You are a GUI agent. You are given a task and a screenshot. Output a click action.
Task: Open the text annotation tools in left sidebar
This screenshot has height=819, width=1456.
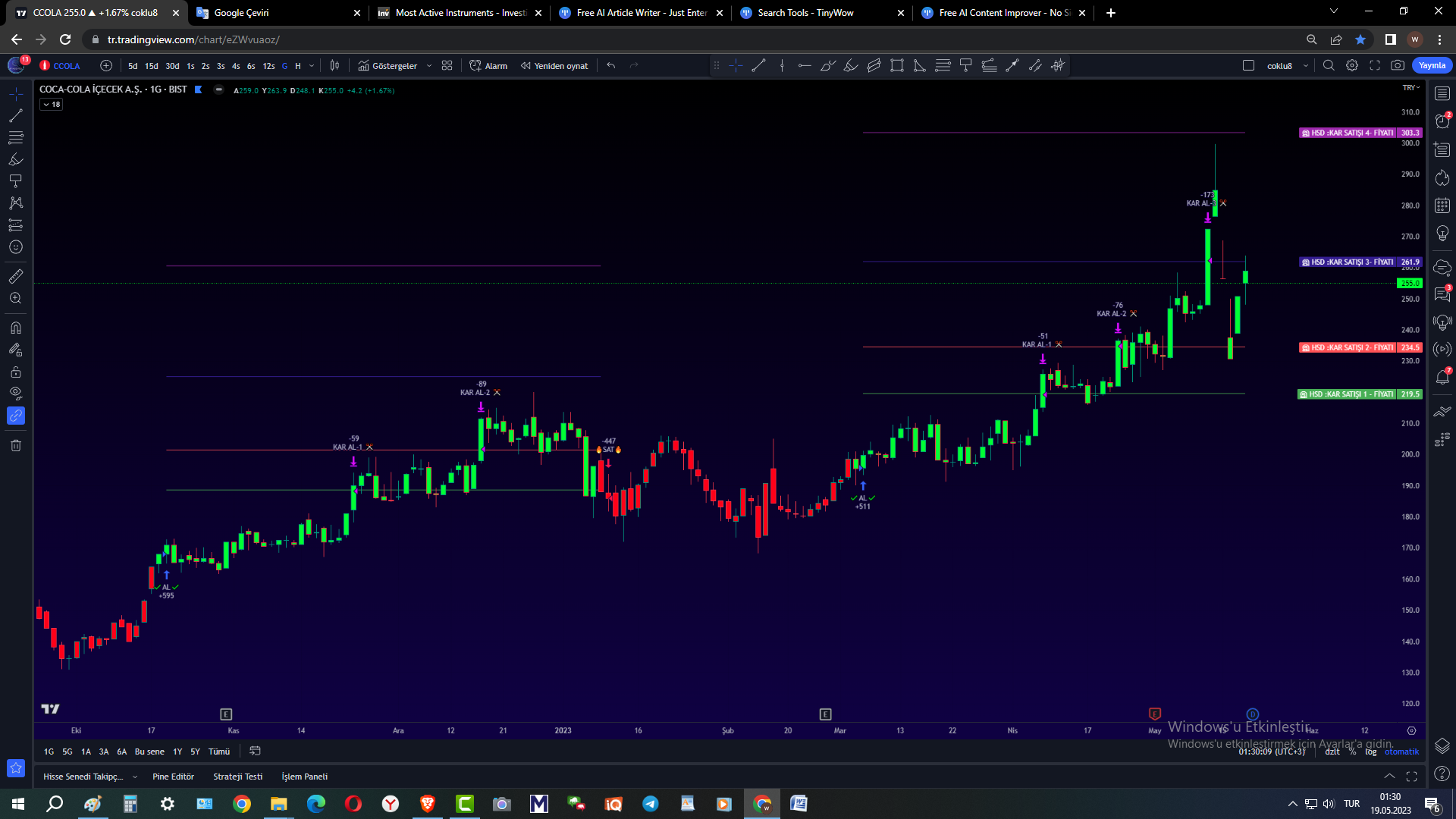coord(16,181)
